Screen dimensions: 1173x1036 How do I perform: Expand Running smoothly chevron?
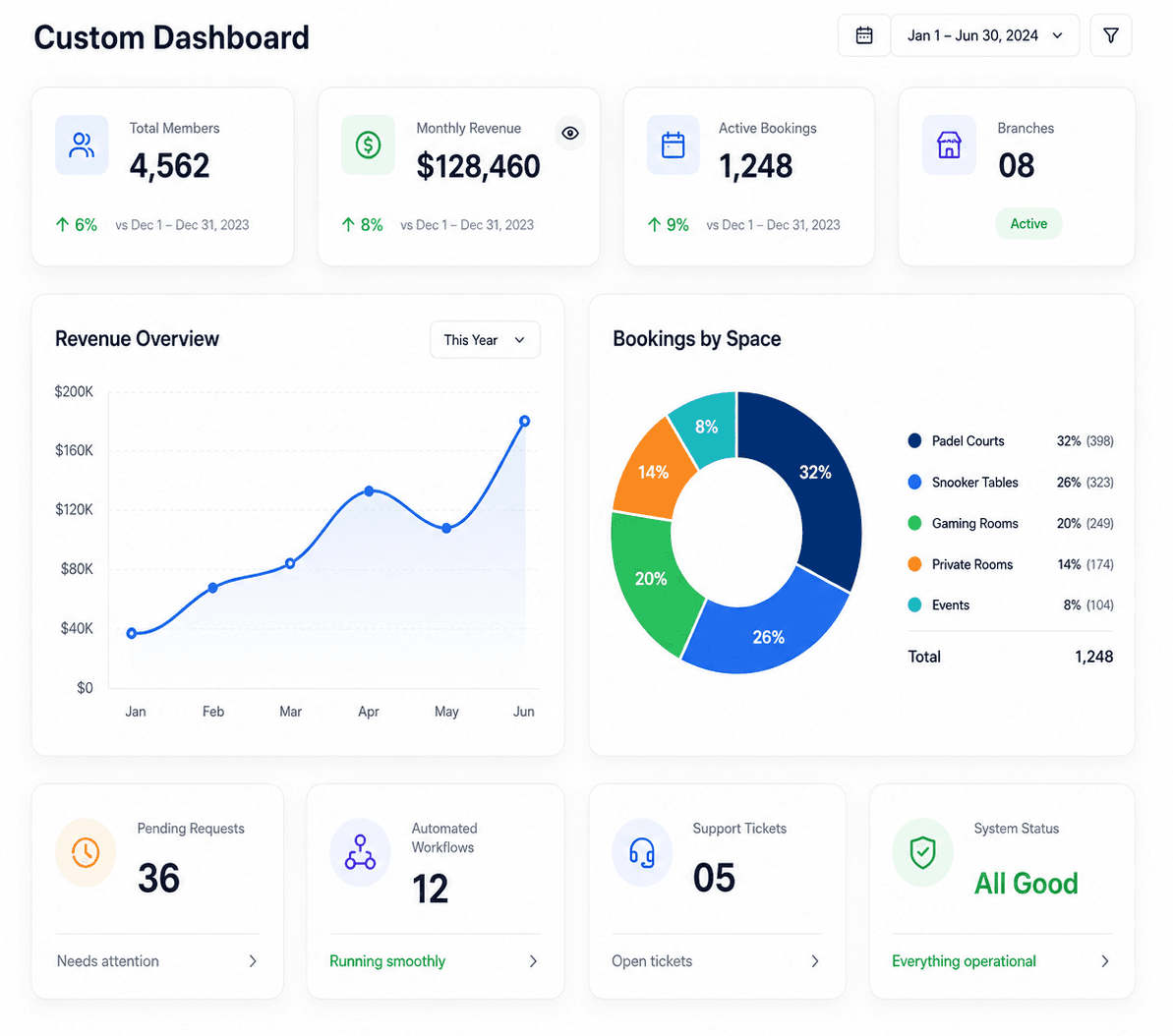point(533,961)
